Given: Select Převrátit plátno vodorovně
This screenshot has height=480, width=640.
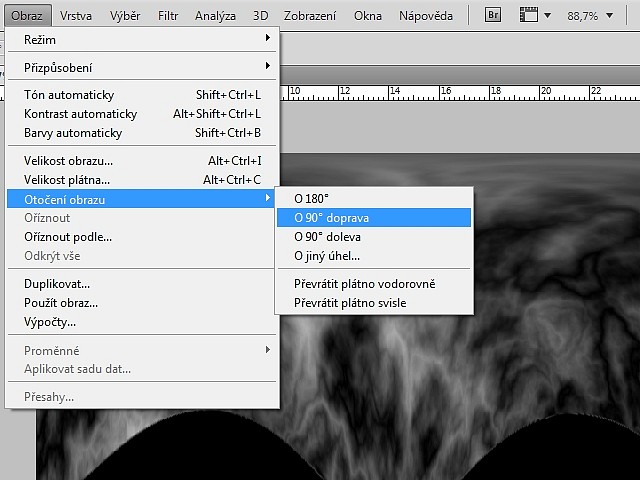Looking at the screenshot, I should (374, 284).
